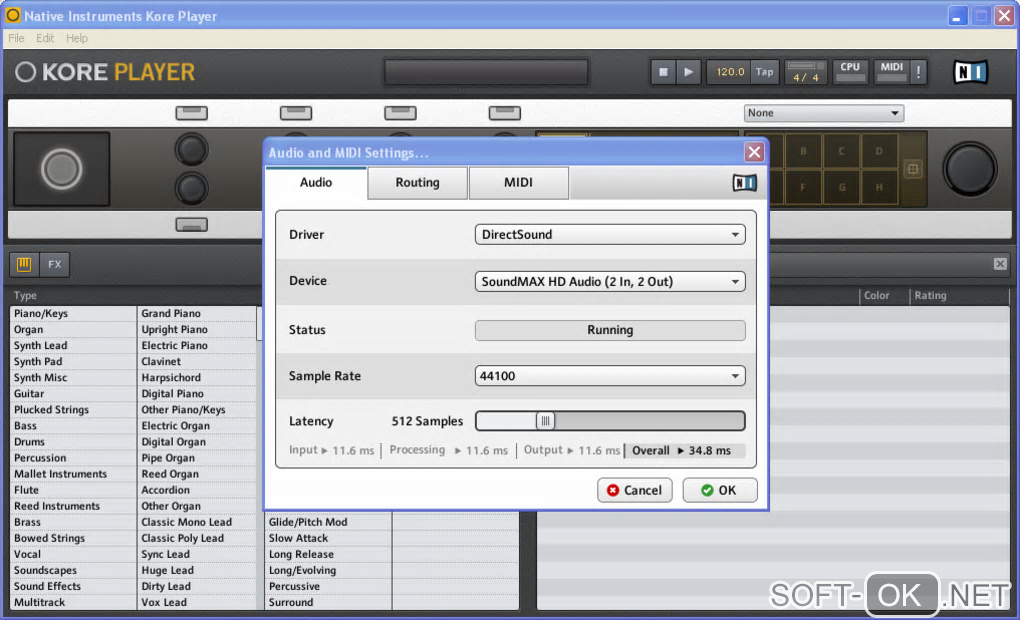The height and width of the screenshot is (620, 1020).
Task: Select sound variation pad G
Action: (x=841, y=187)
